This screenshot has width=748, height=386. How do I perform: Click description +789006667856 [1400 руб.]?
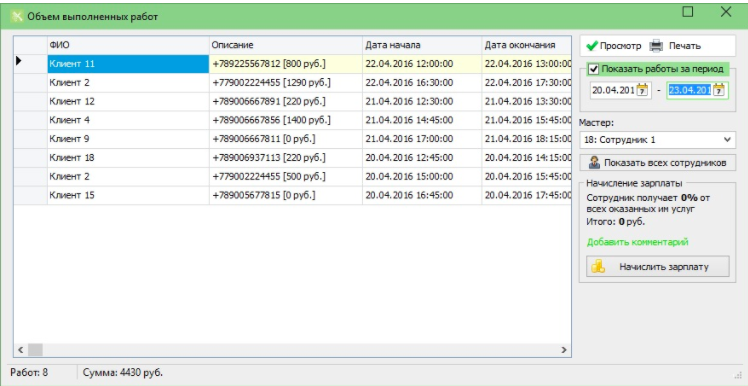(286, 120)
